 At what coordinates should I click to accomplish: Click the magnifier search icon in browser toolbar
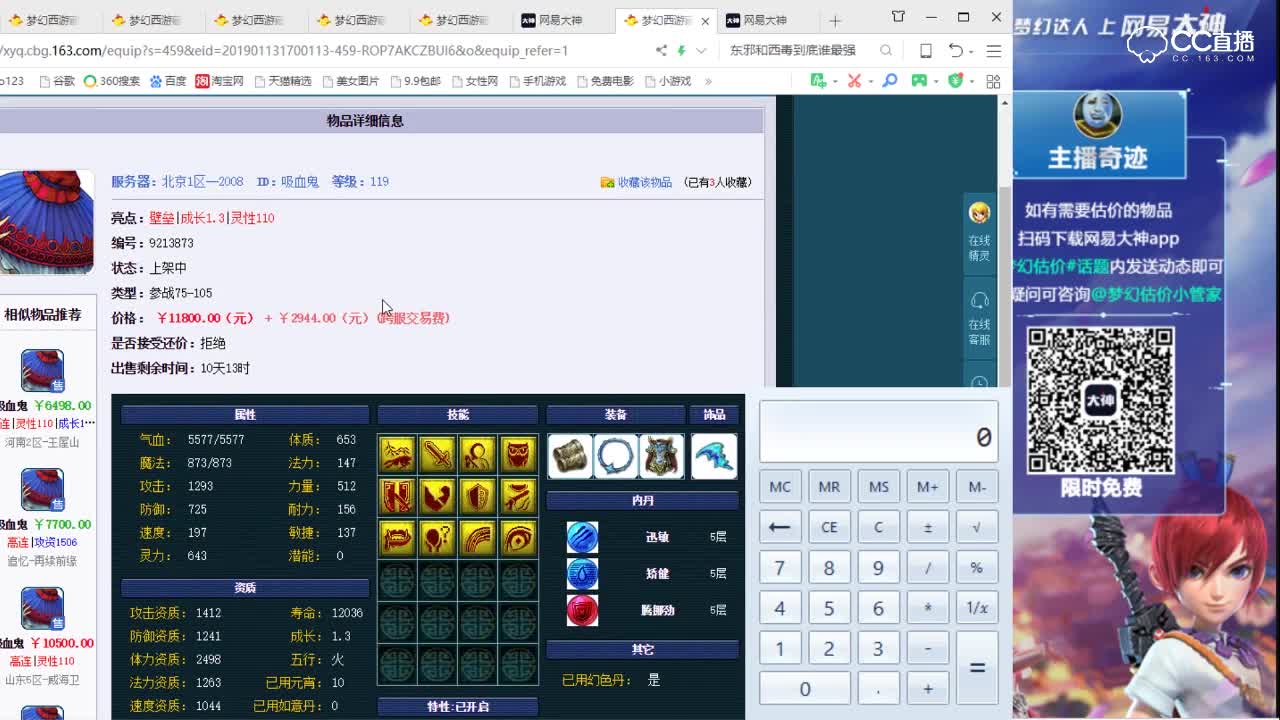click(889, 80)
